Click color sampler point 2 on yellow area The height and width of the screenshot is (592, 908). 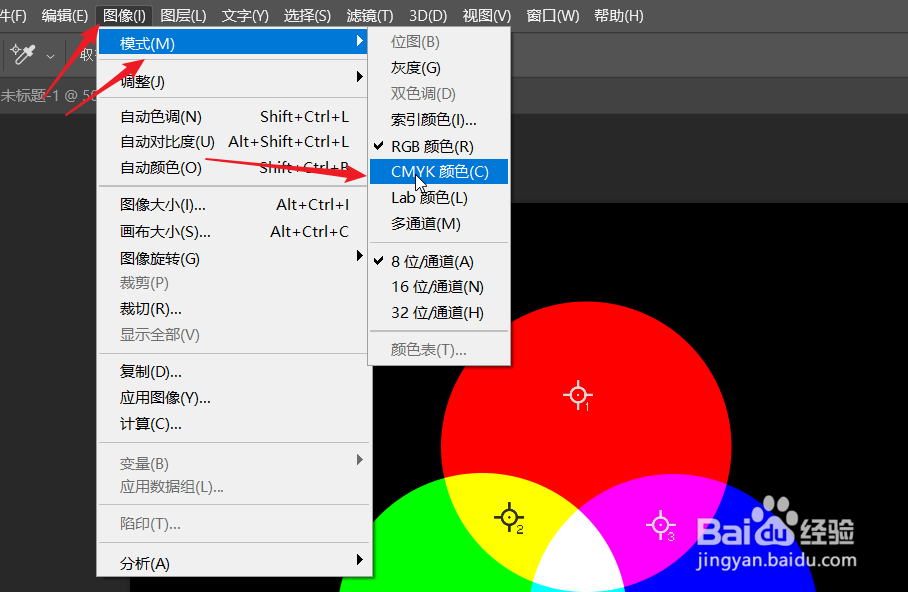point(509,517)
